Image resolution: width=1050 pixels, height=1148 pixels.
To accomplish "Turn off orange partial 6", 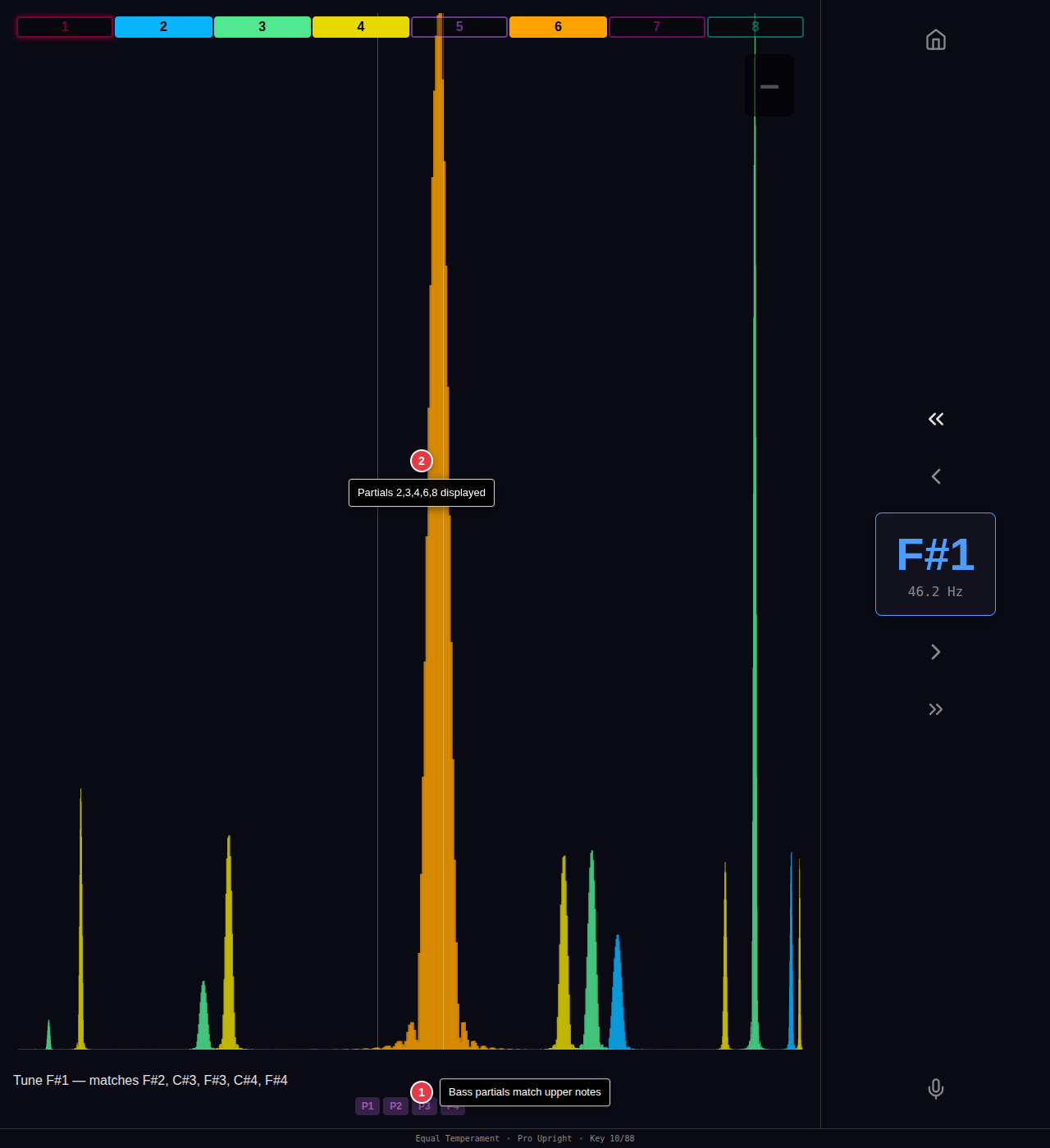I will point(558,27).
